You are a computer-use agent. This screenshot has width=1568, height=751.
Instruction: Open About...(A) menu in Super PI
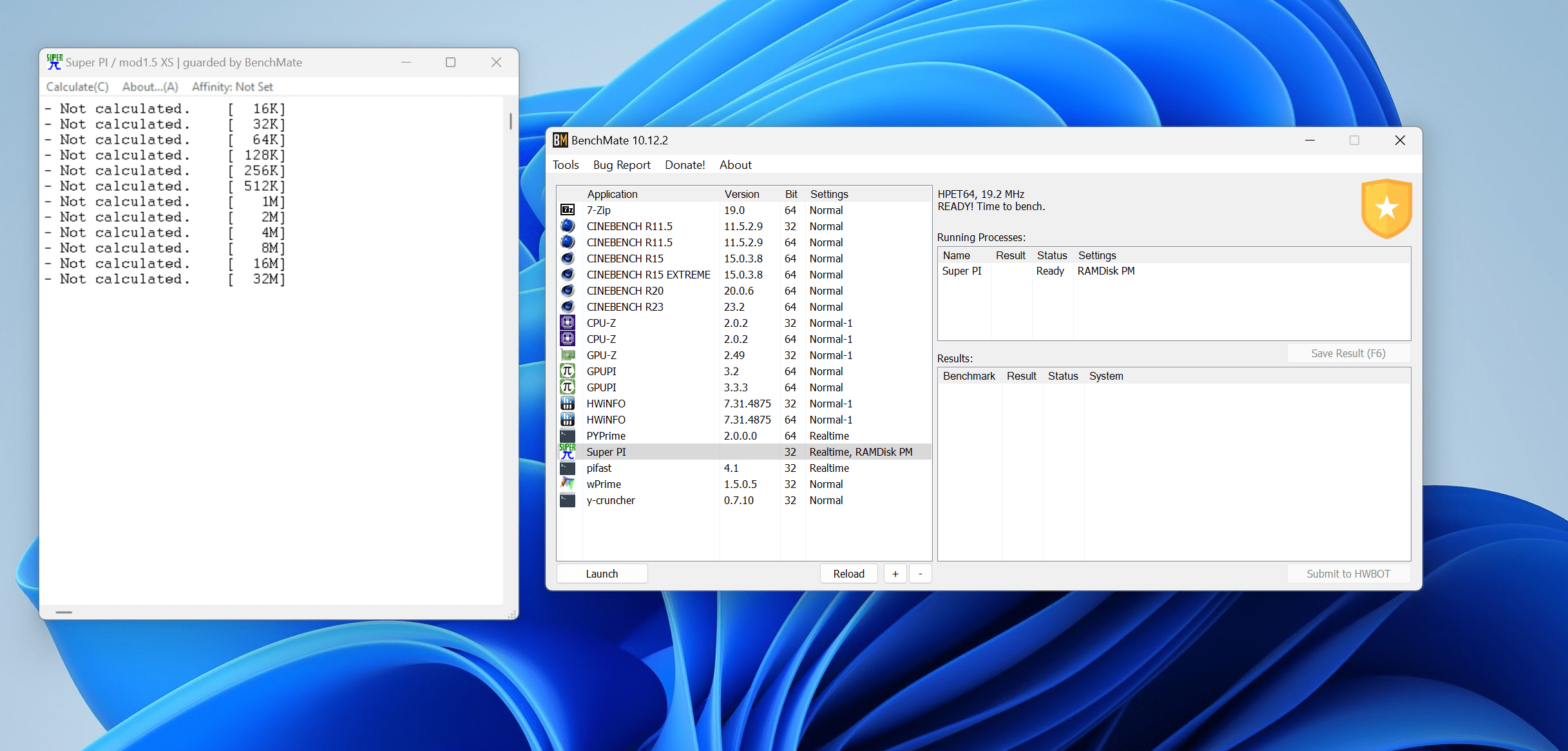point(150,87)
